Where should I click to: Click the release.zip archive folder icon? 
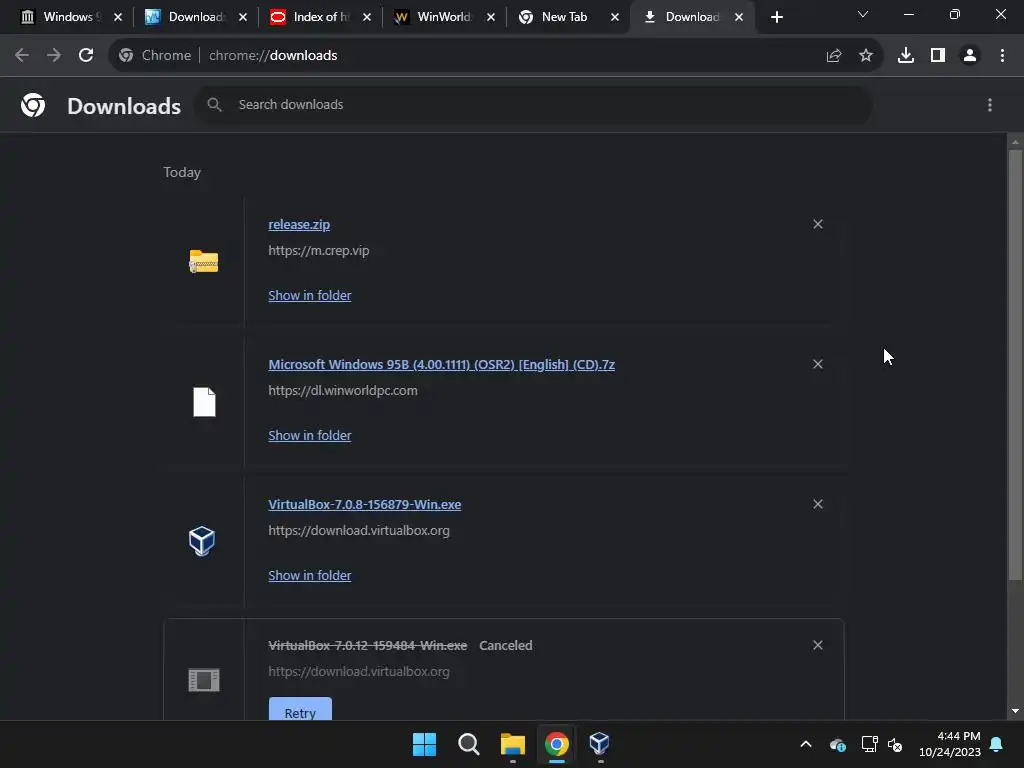[x=204, y=261]
